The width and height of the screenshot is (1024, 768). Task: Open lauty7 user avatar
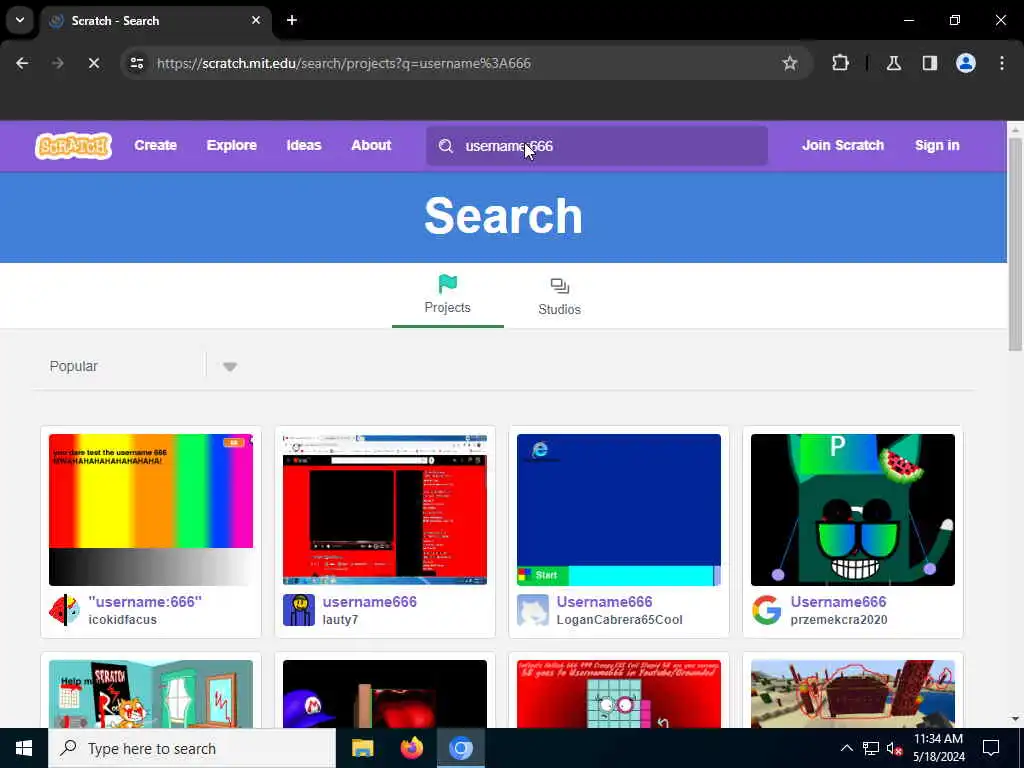(x=298, y=610)
